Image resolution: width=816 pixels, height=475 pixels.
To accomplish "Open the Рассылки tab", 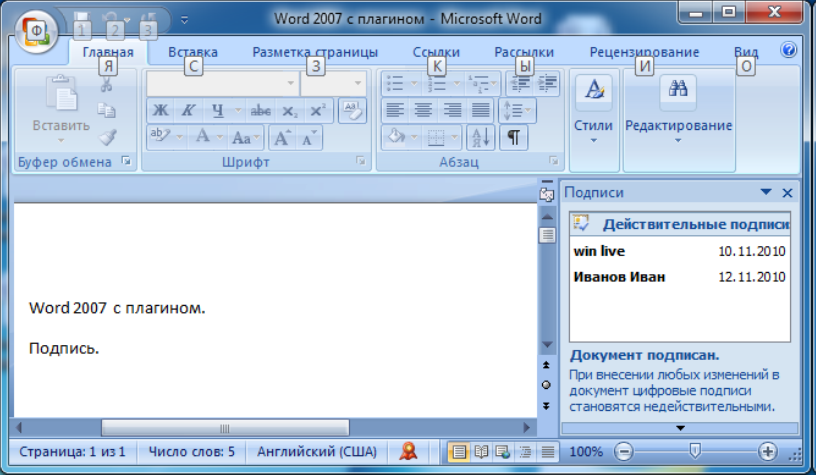I will point(524,52).
